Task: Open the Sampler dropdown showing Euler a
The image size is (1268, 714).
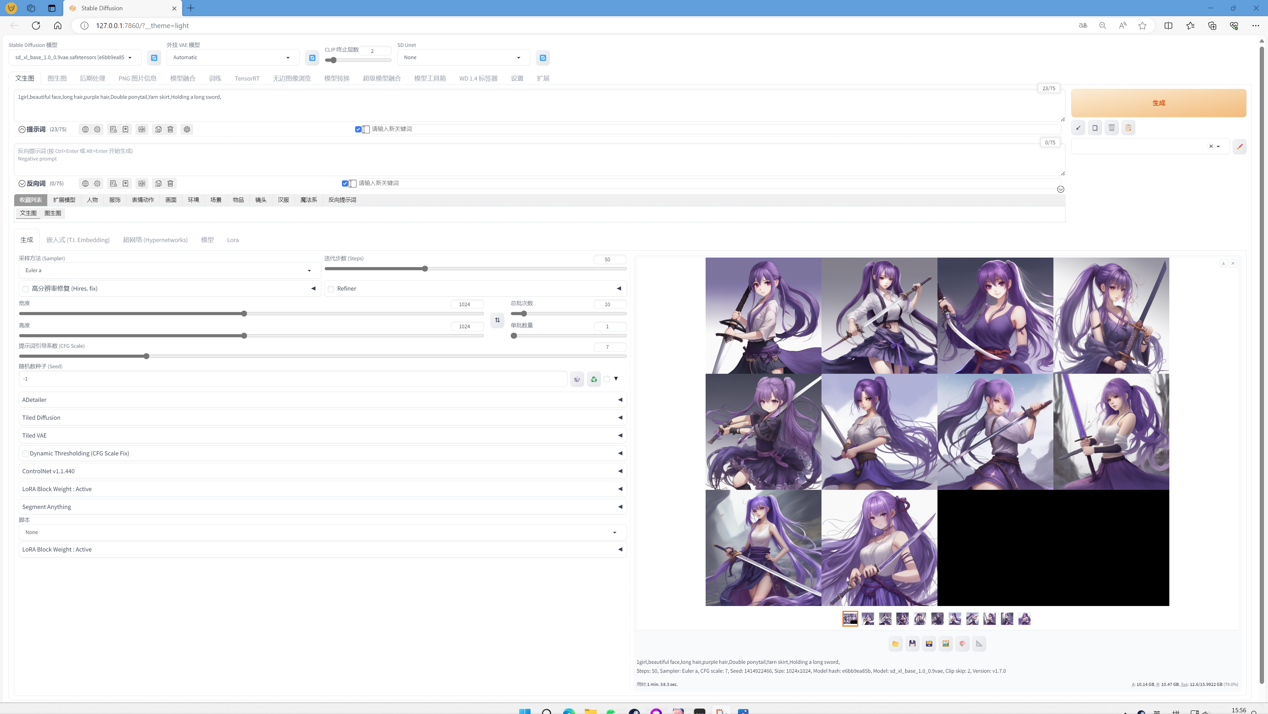Action: 167,270
